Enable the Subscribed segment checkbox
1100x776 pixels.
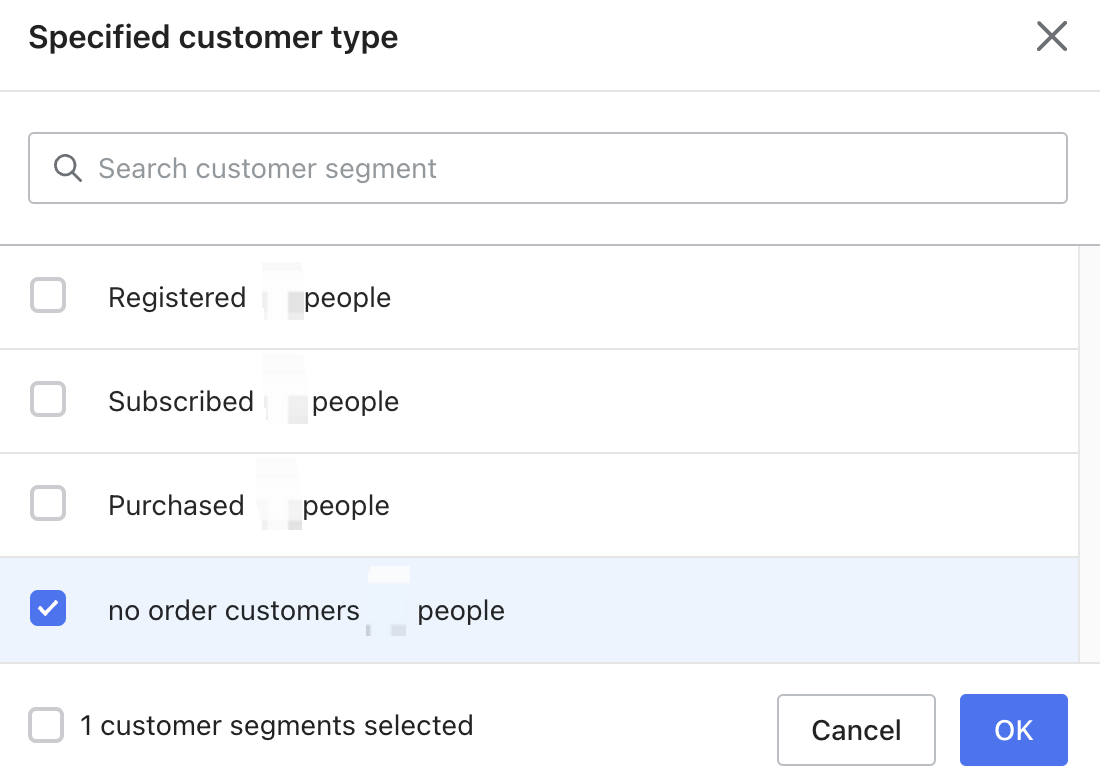pyautogui.click(x=48, y=400)
